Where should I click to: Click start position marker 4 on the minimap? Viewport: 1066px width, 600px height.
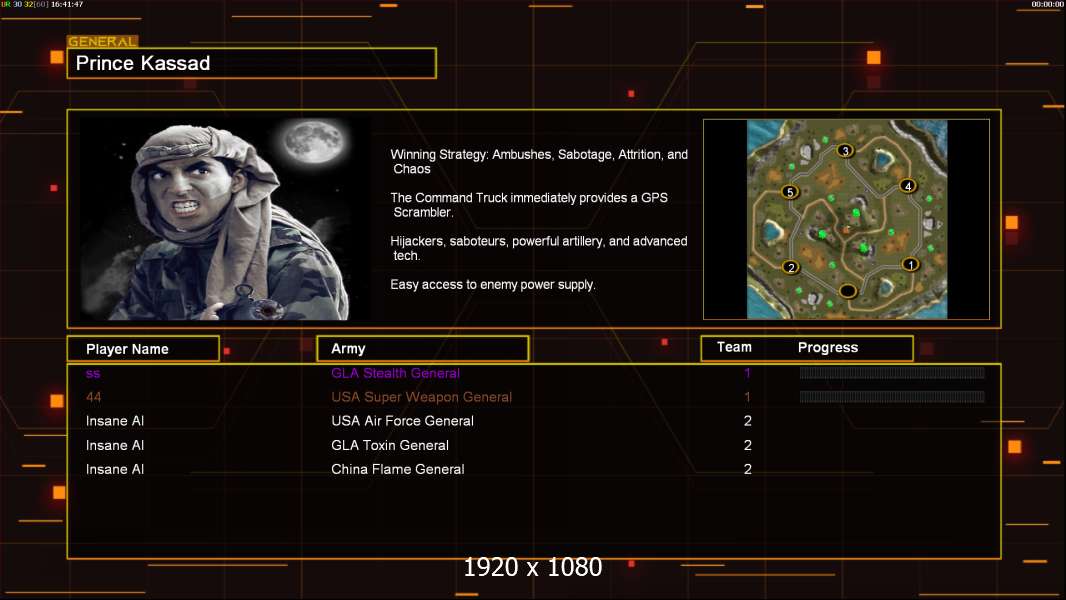coord(908,186)
